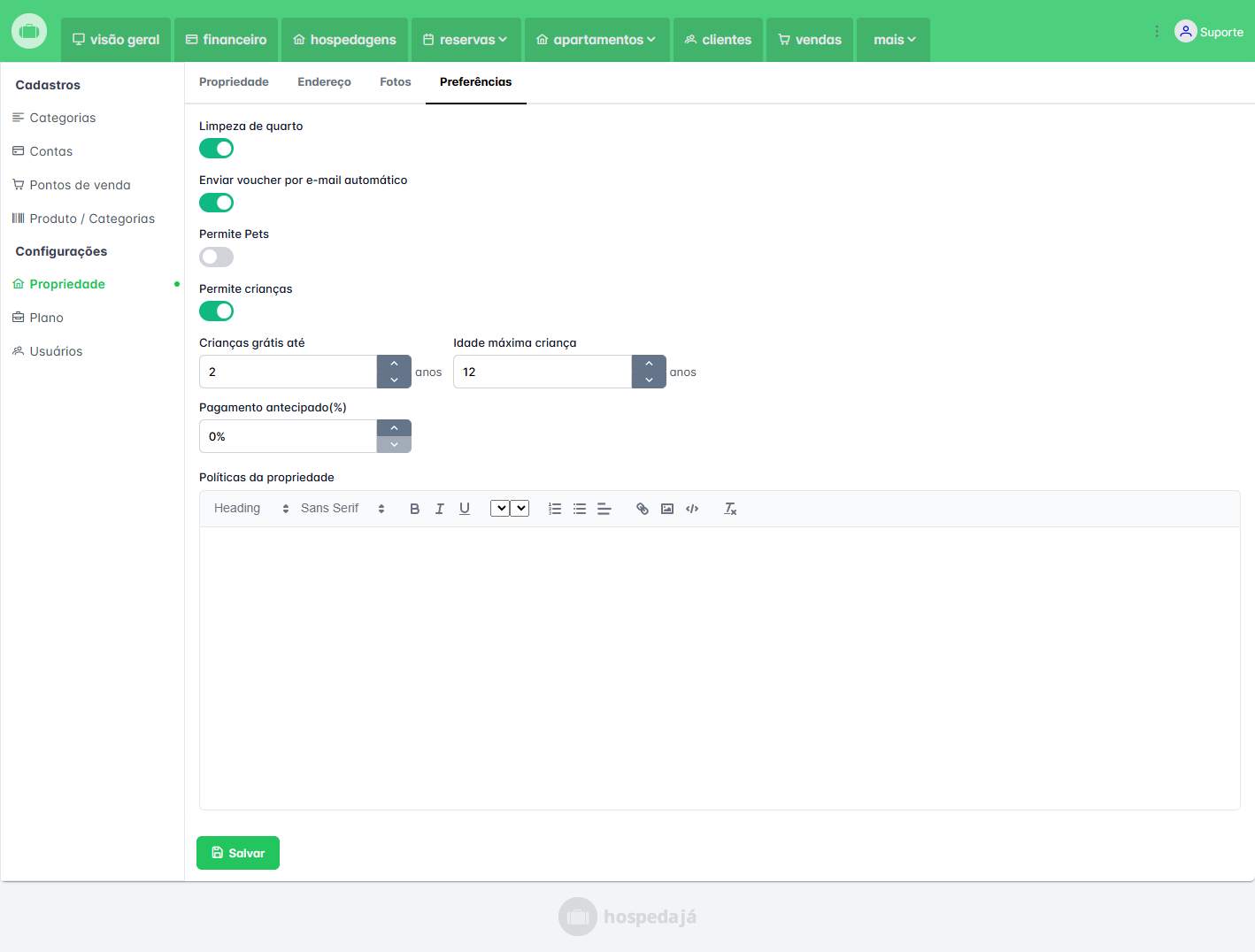Expand the reservas navigation menu
This screenshot has width=1255, height=952.
(466, 40)
